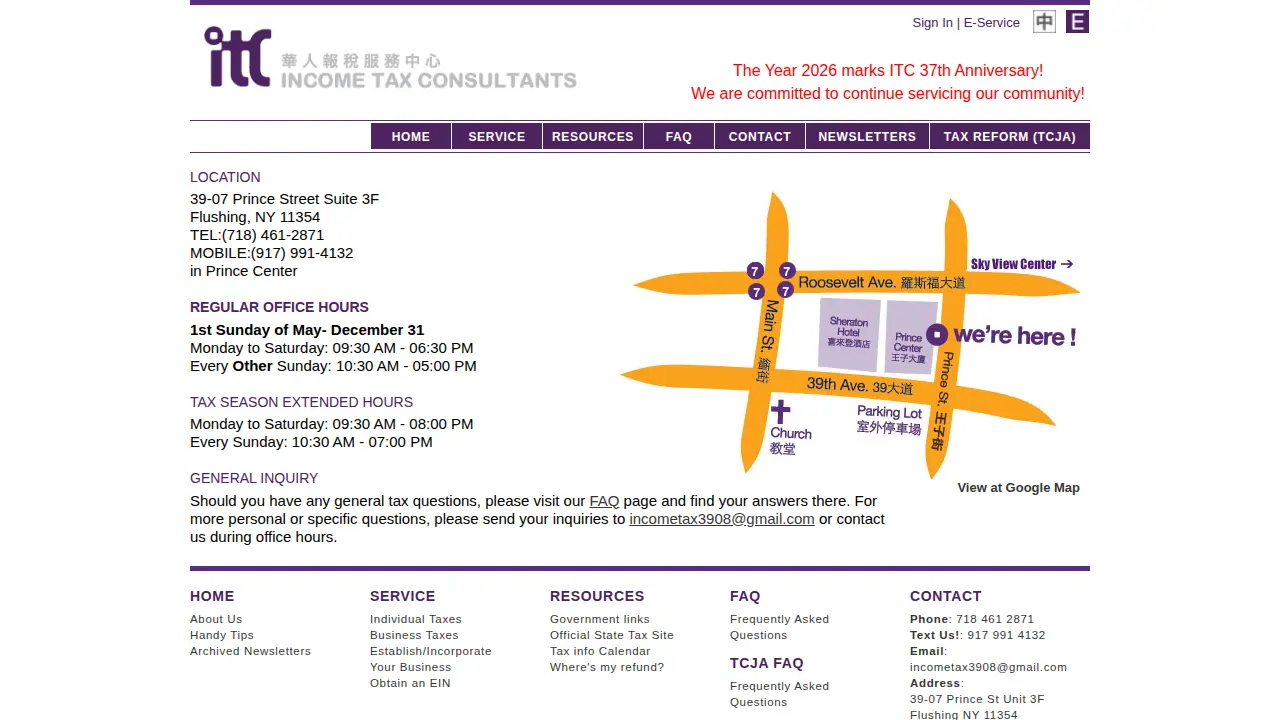1280x720 pixels.
Task: Click the LOCATION section heading
Action: pos(225,177)
